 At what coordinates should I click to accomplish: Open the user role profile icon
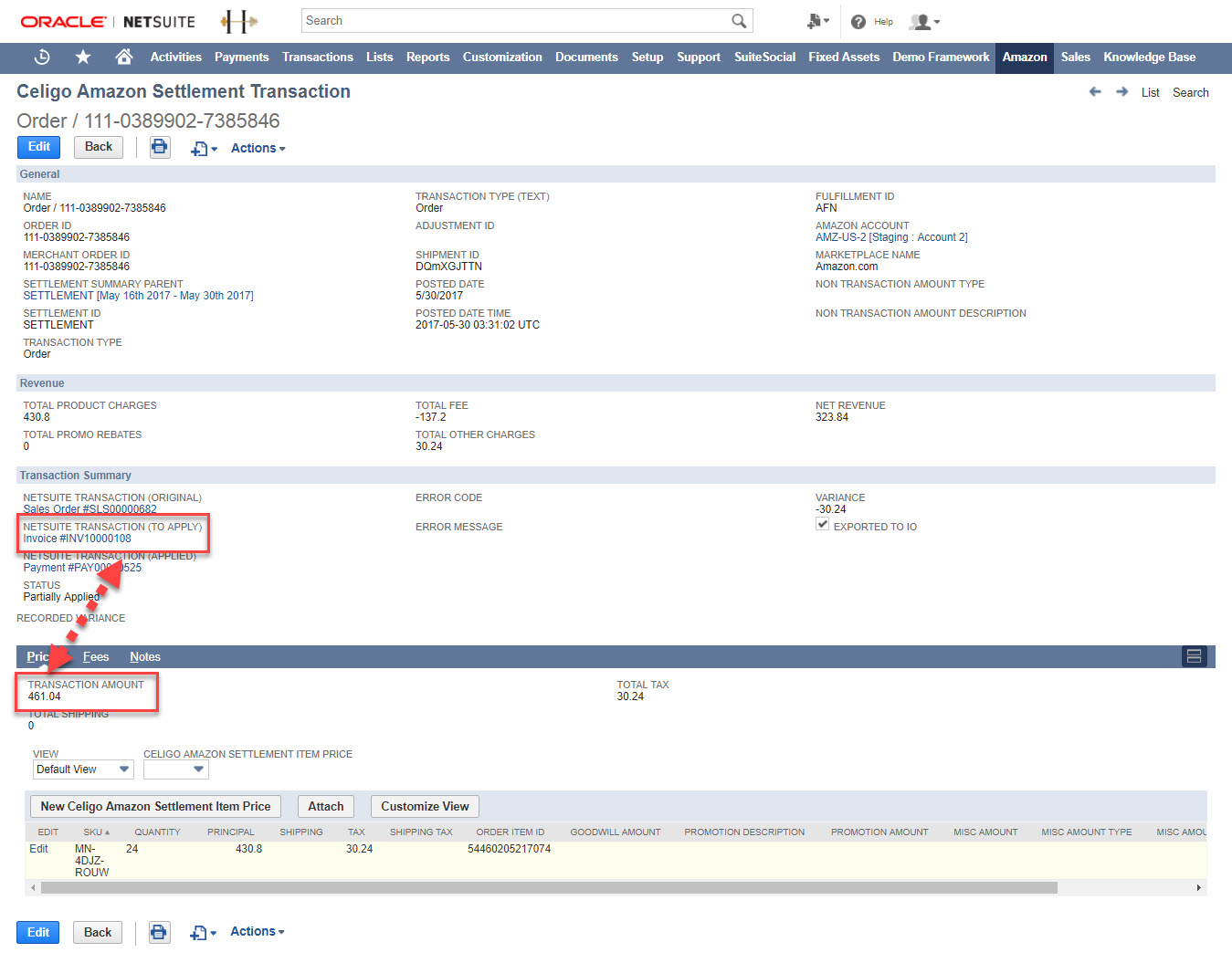[x=924, y=22]
